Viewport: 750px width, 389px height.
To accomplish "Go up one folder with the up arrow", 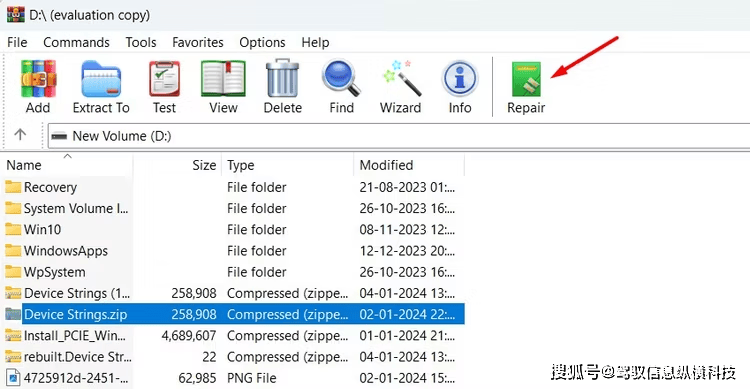I will 20,135.
